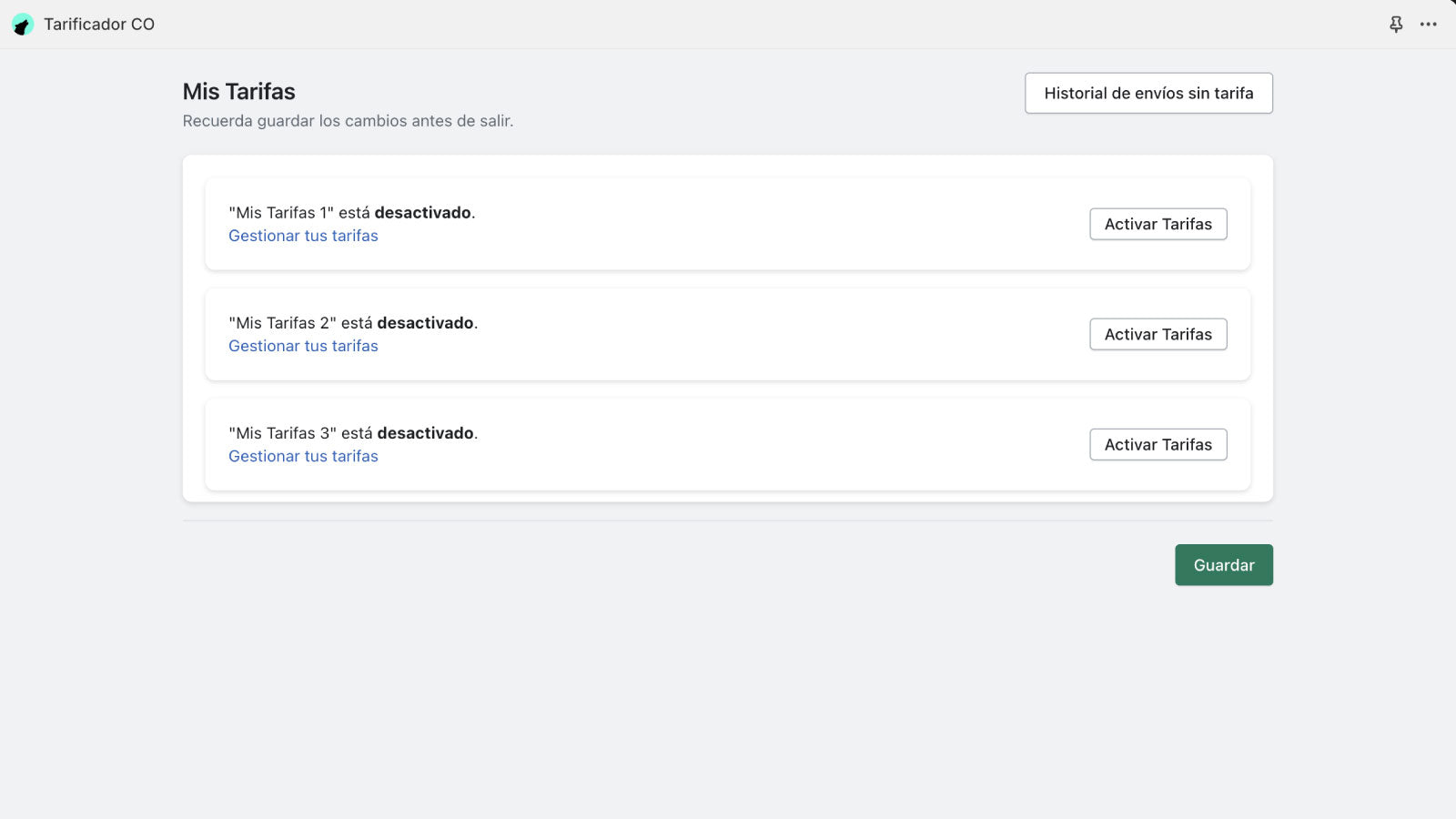This screenshot has width=1456, height=819.
Task: Click the Mis Tarifas page heading
Action: coord(239,92)
